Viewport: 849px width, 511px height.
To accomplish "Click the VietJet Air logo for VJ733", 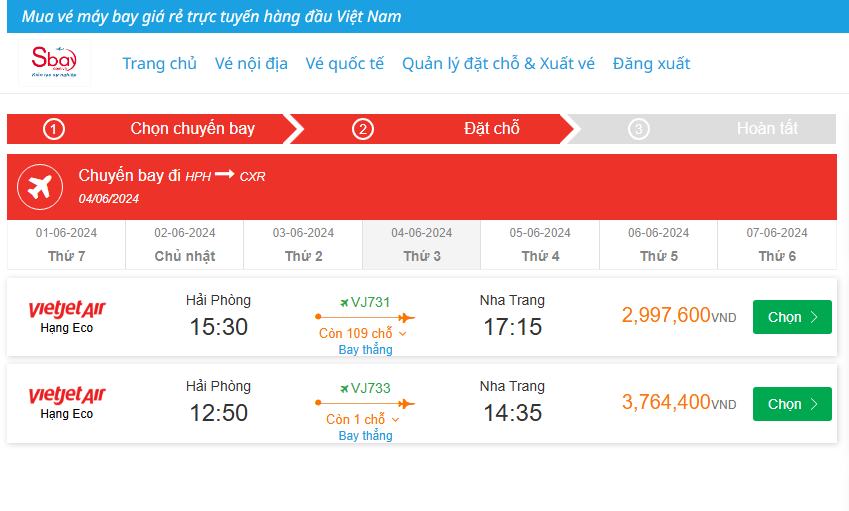I will click(x=67, y=395).
